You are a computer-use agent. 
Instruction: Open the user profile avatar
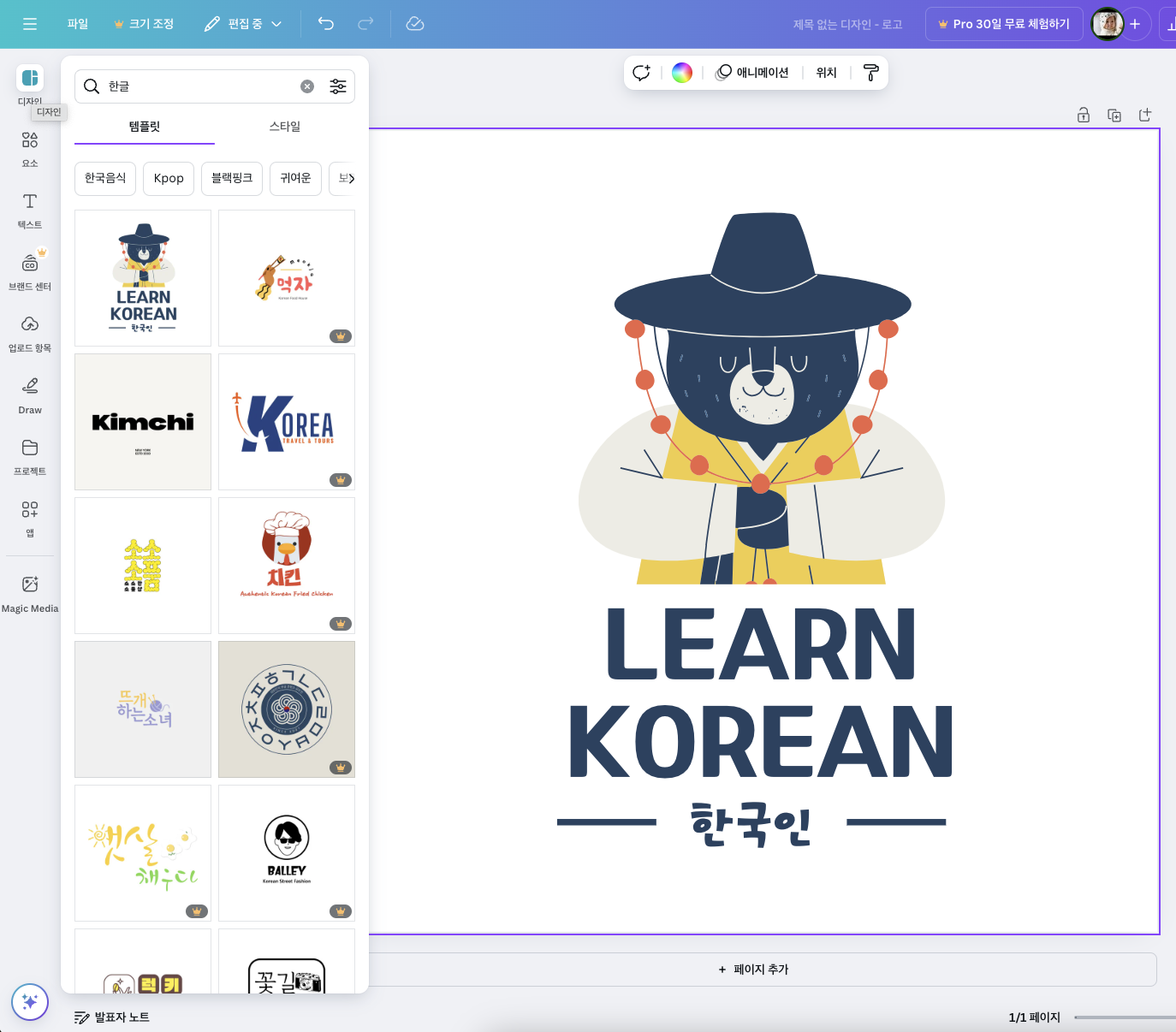pos(1108,24)
